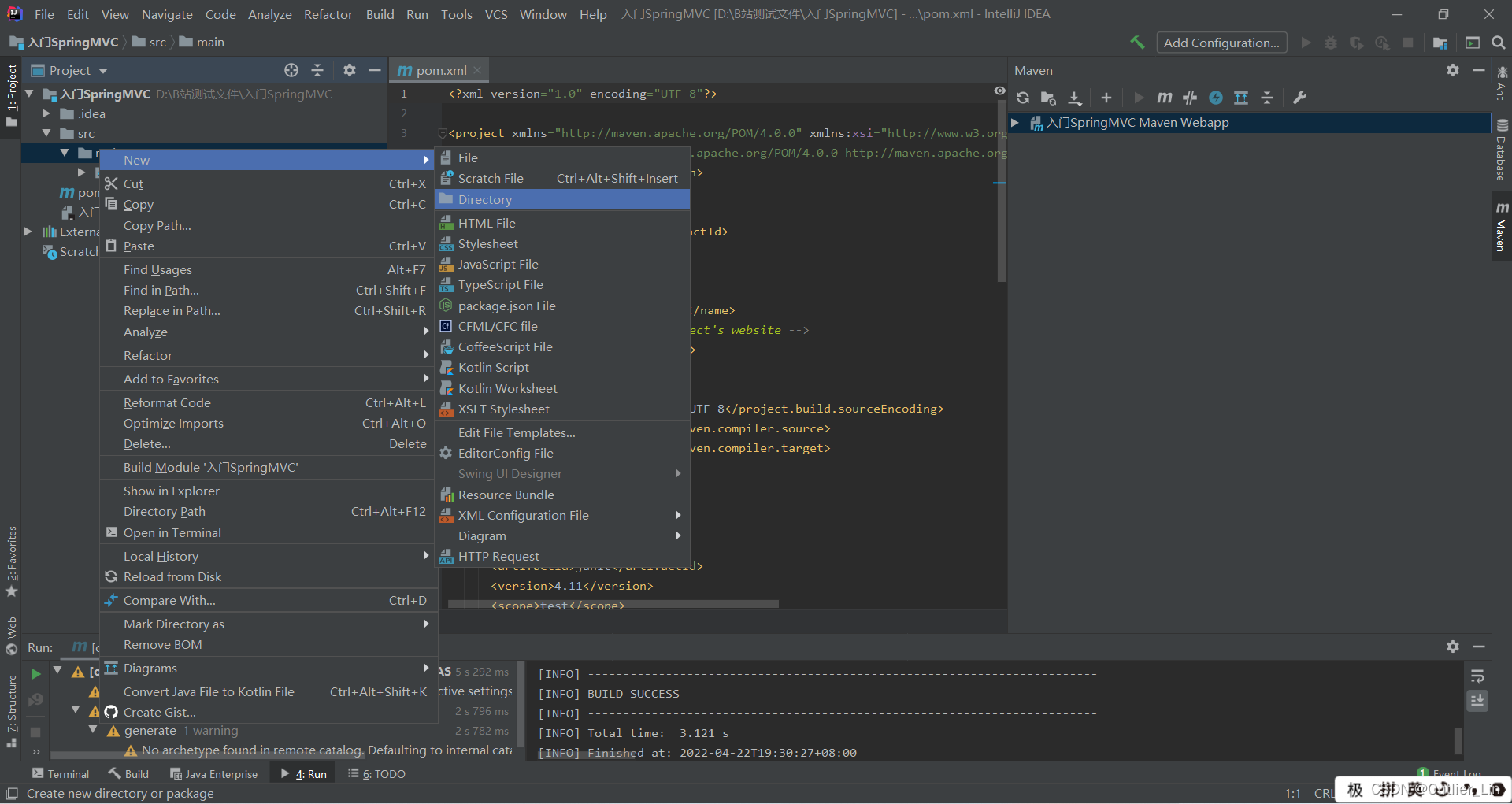Viewport: 1512px width, 804px height.
Task: Click Add Configuration button
Action: tap(1221, 43)
